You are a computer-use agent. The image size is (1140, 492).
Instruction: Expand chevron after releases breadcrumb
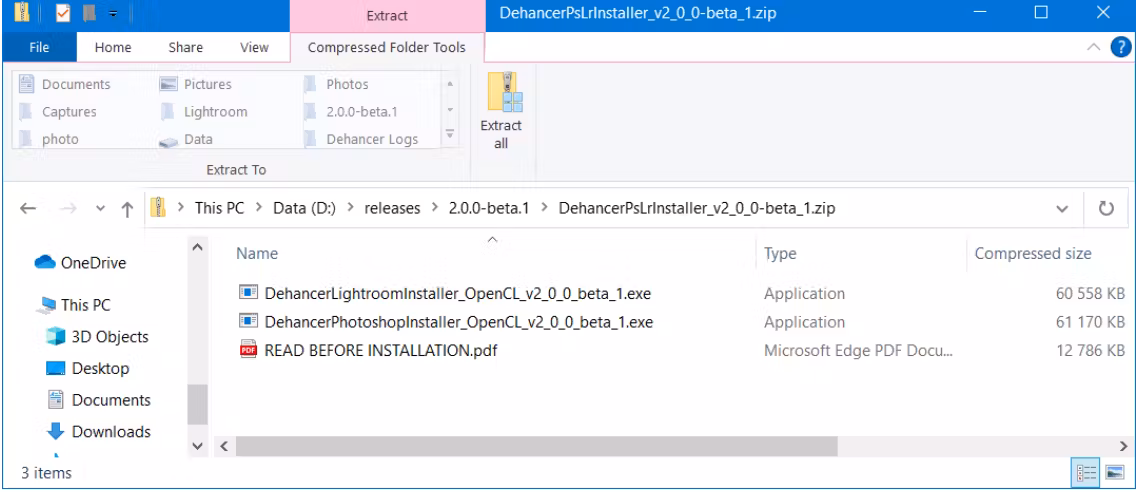(434, 209)
